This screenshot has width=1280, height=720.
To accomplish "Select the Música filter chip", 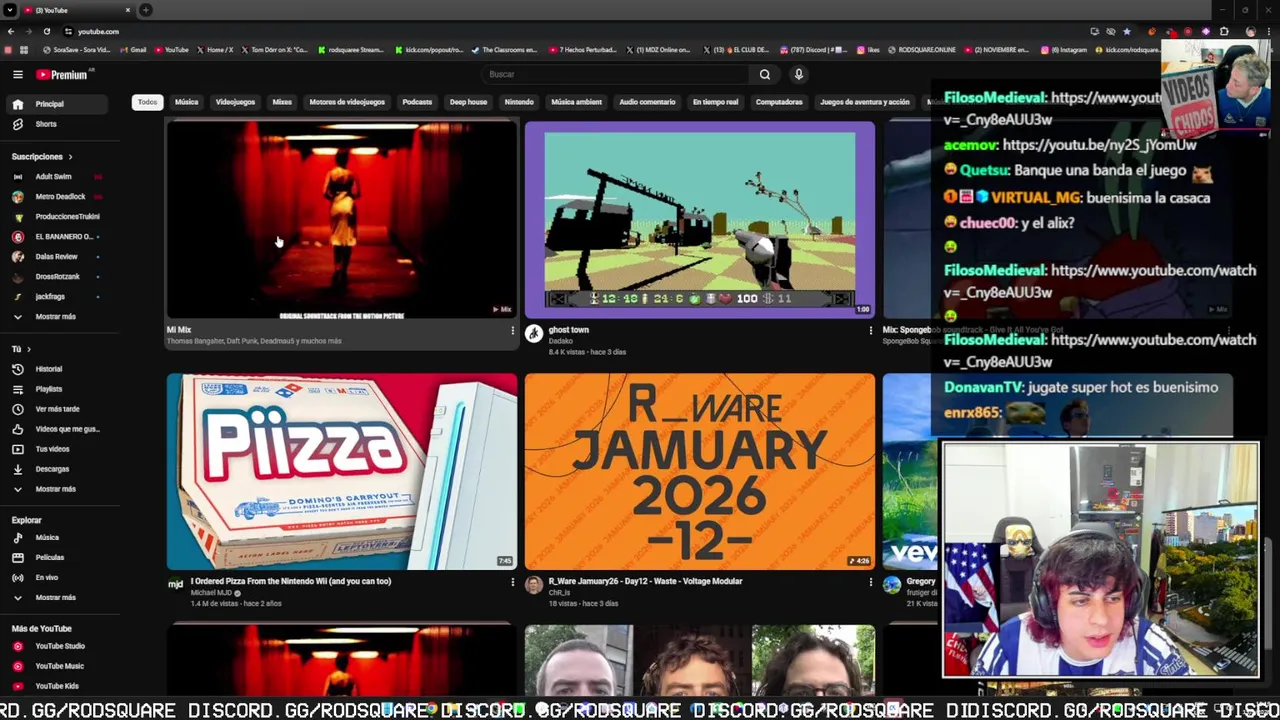I will [186, 102].
